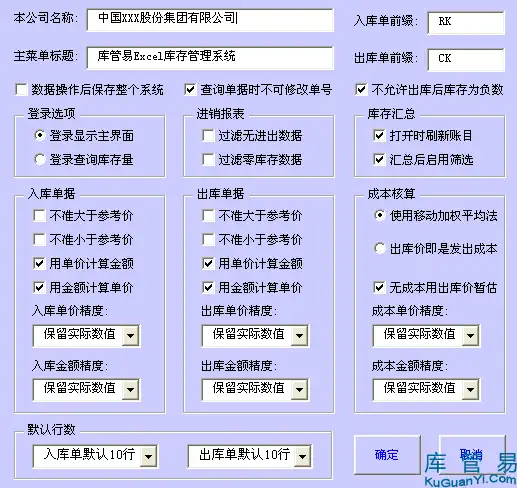
Task: Check 过滤零库存数据 in 进销报表
Action: 208,160
